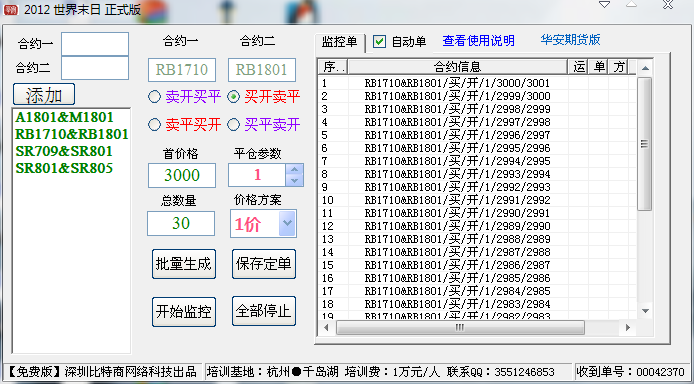694x384 pixels.
Task: Select row 2 with prices 2999/3000
Action: click(x=477, y=96)
